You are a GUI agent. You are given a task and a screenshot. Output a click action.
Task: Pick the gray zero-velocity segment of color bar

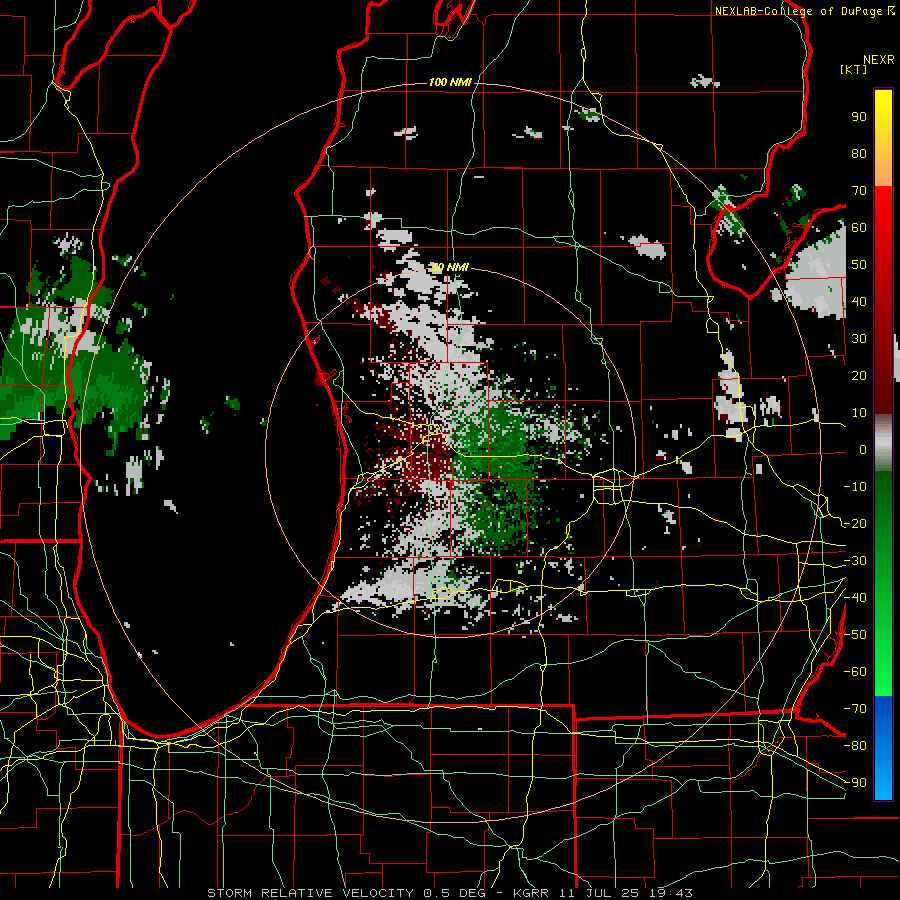pyautogui.click(x=883, y=442)
